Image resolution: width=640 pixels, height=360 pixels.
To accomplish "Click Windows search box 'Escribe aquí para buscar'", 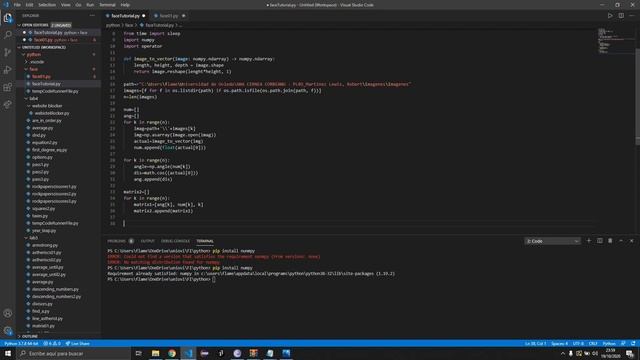I will [73, 353].
